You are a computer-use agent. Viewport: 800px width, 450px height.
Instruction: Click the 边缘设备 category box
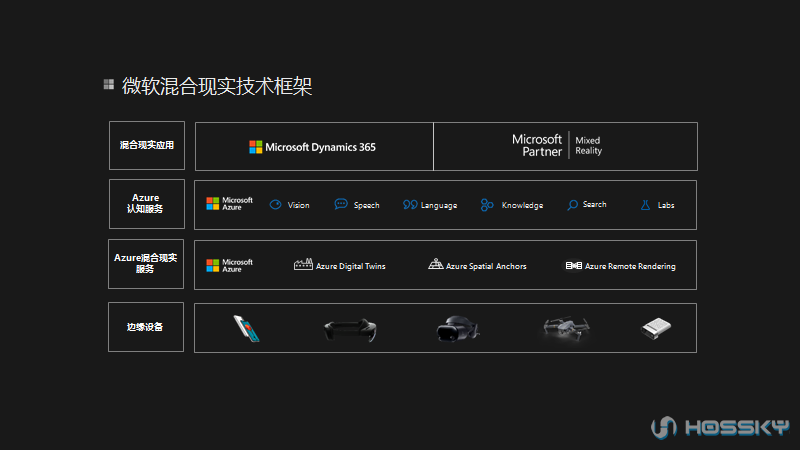(146, 327)
